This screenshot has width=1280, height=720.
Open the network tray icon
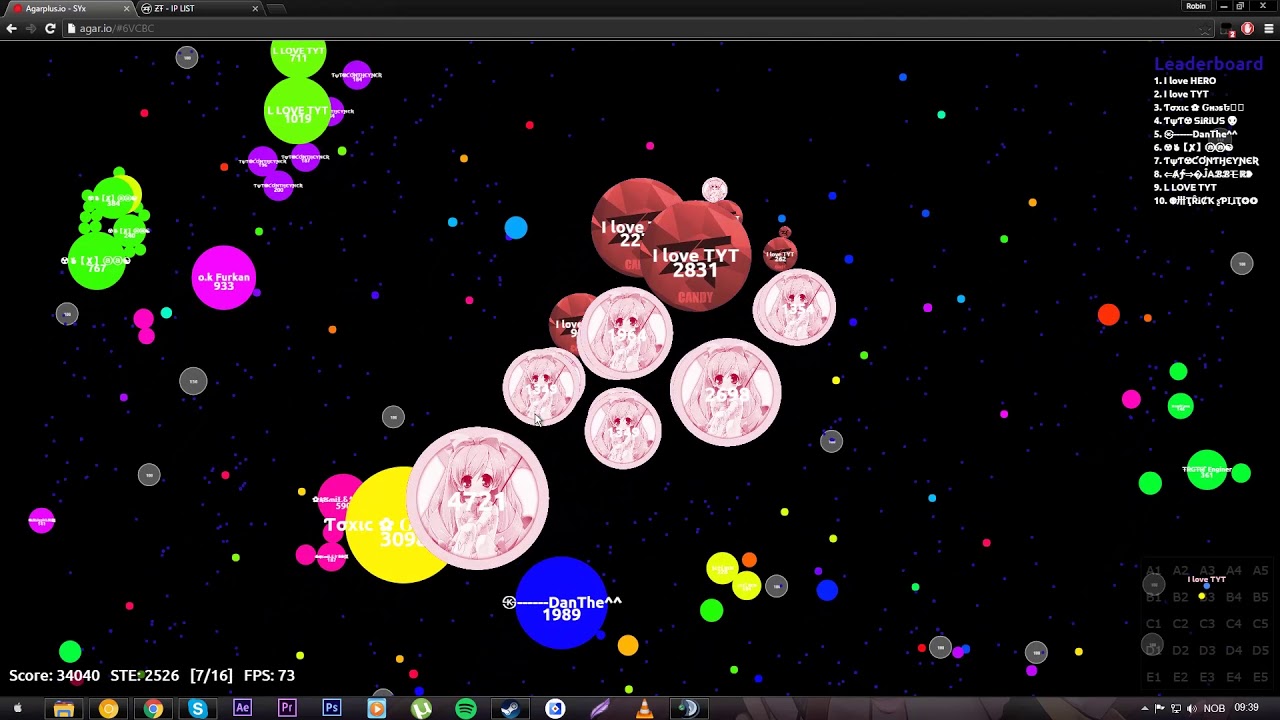click(1176, 709)
